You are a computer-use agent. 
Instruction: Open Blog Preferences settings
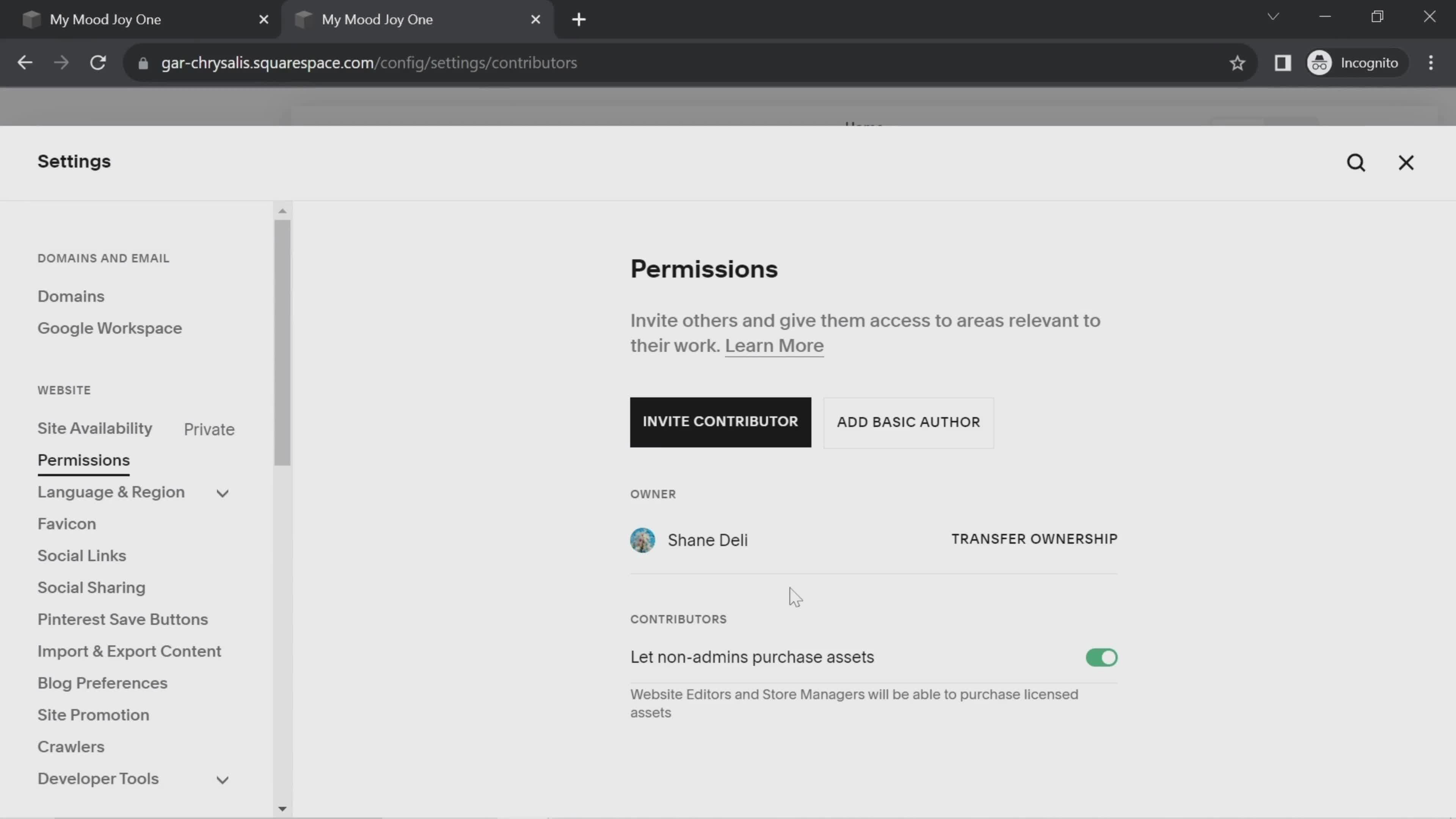[x=103, y=683]
